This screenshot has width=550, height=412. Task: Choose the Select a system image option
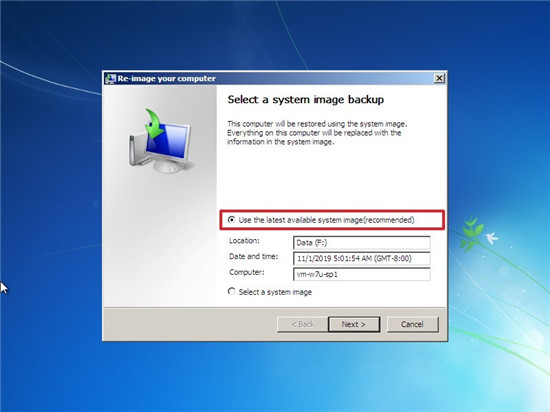coord(232,291)
